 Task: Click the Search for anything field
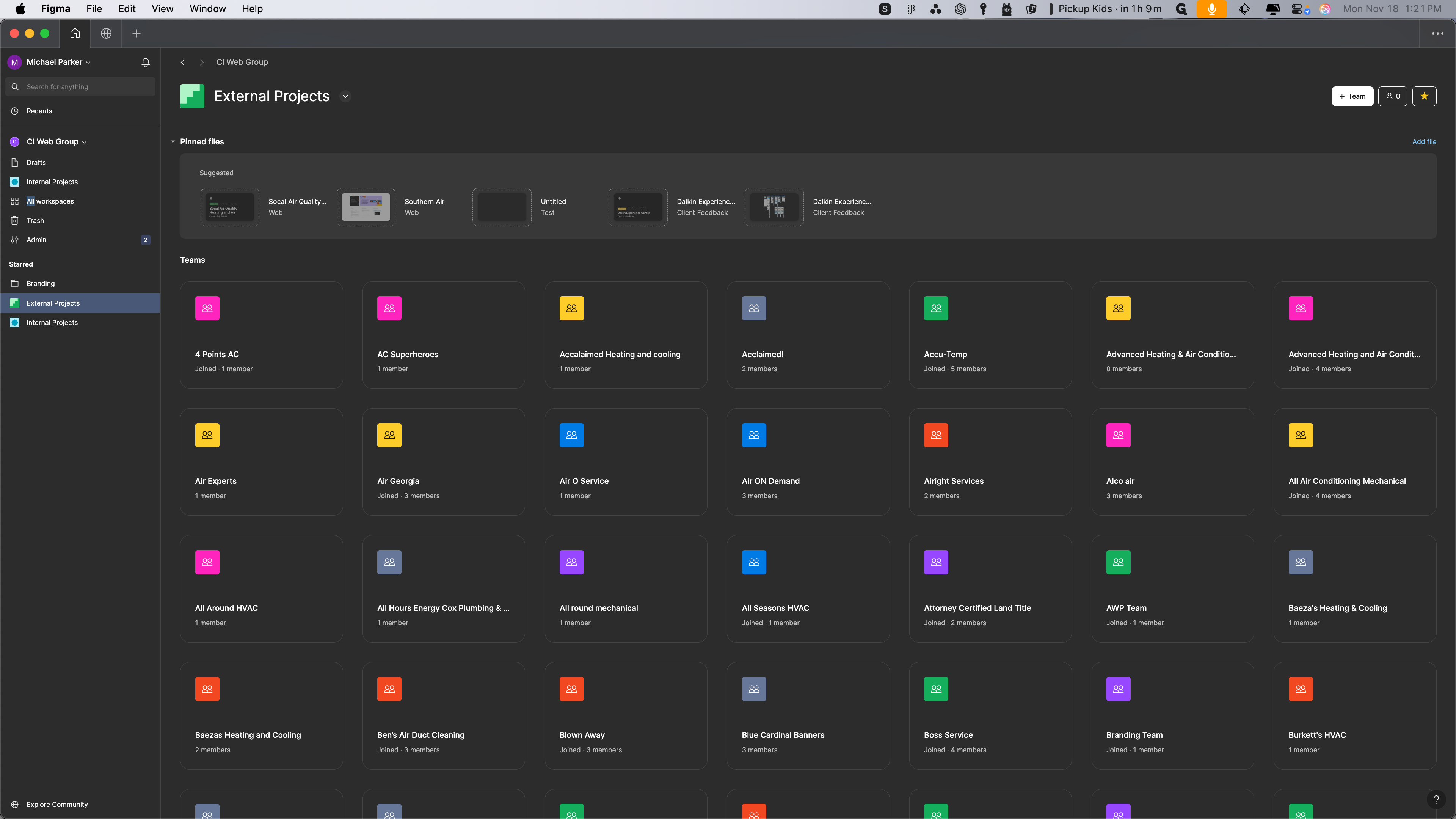[x=80, y=87]
